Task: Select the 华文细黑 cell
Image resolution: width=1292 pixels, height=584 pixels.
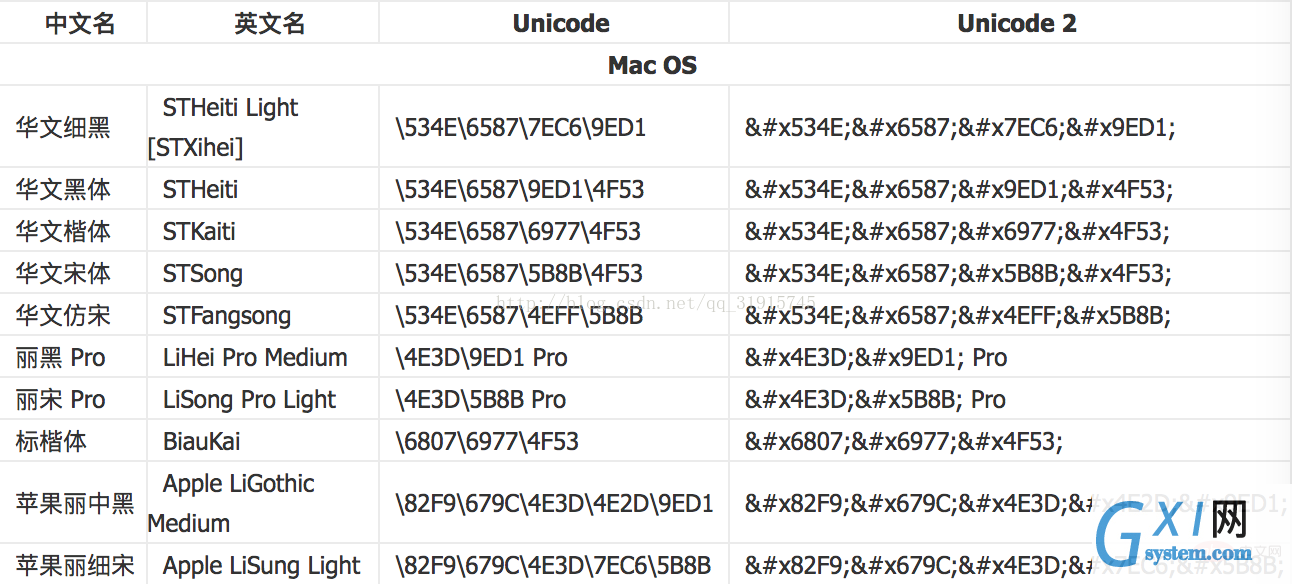Action: 73,127
